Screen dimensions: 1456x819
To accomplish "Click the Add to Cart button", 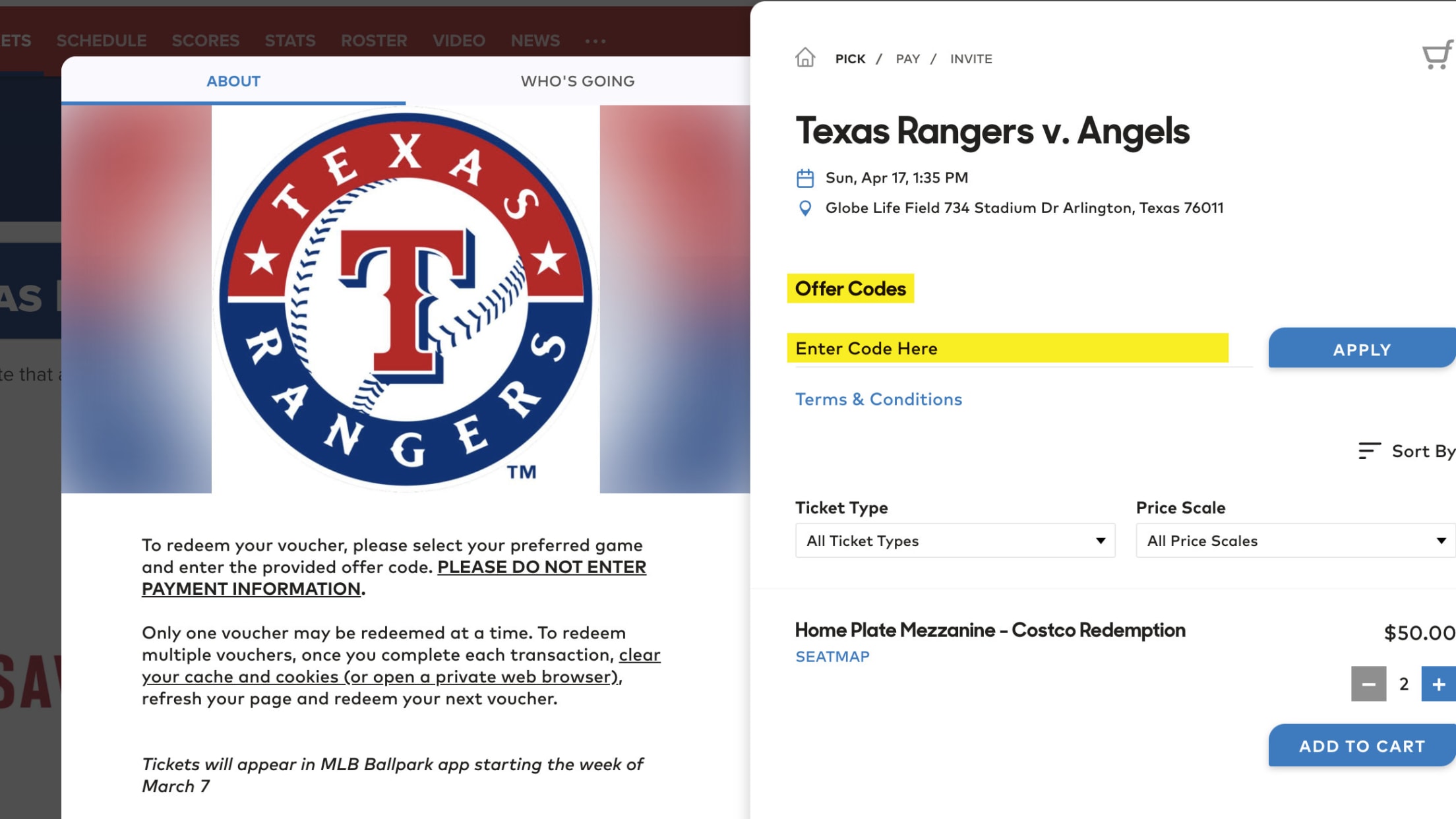I will [x=1362, y=746].
